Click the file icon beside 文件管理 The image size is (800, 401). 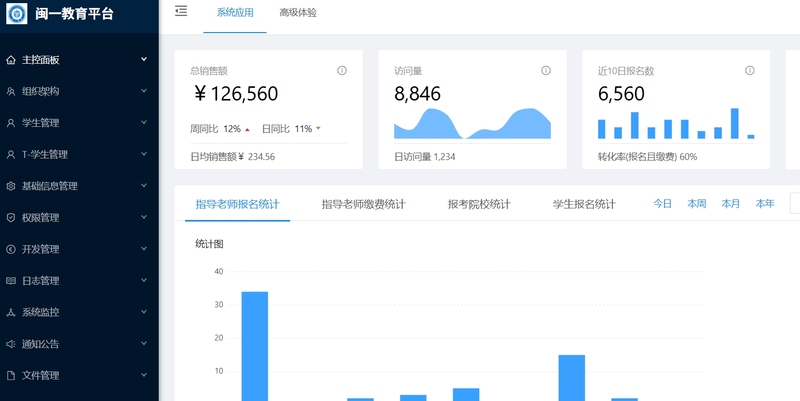[x=11, y=375]
